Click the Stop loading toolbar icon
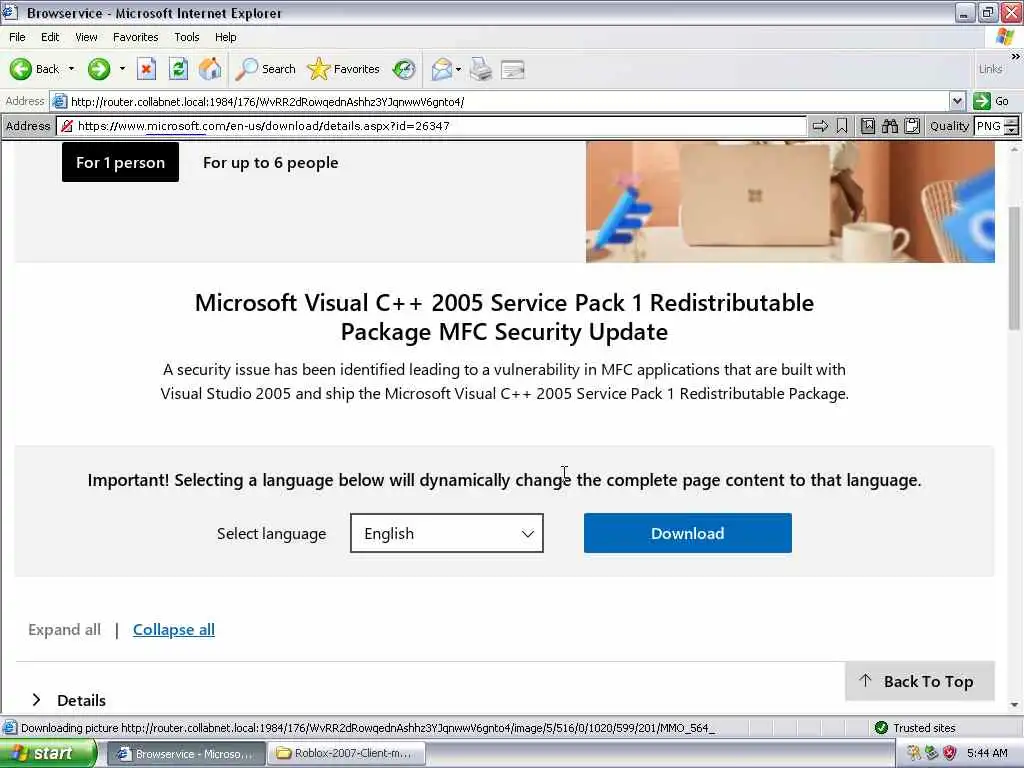The height and width of the screenshot is (768, 1024). [146, 69]
